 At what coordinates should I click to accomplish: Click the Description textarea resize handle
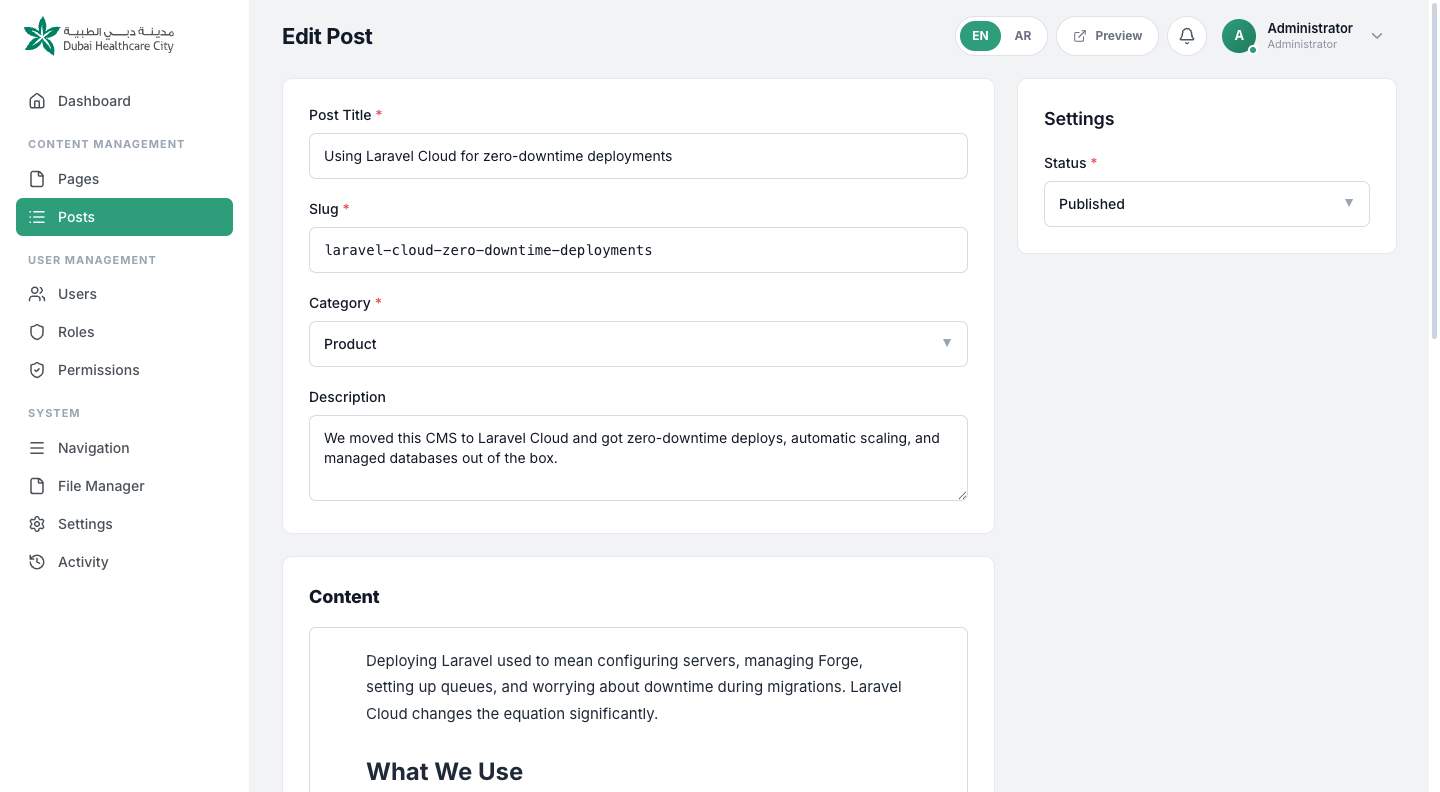962,495
